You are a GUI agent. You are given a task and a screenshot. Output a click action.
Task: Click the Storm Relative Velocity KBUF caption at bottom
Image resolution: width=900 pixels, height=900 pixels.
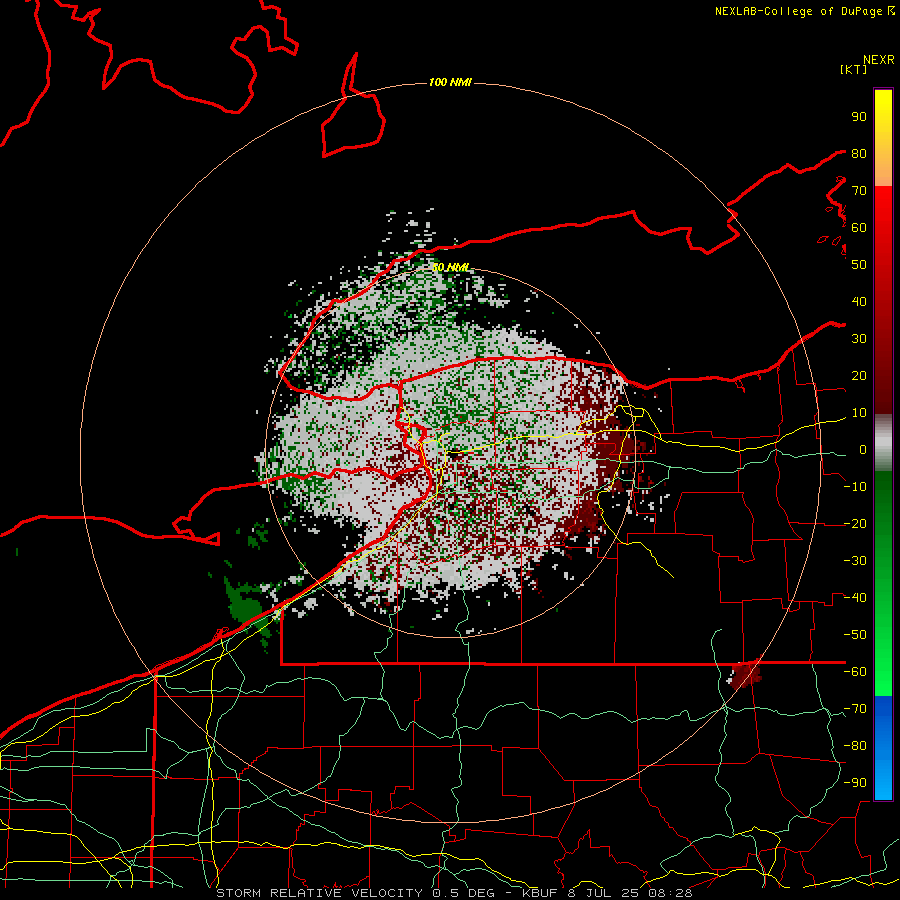pyautogui.click(x=454, y=893)
